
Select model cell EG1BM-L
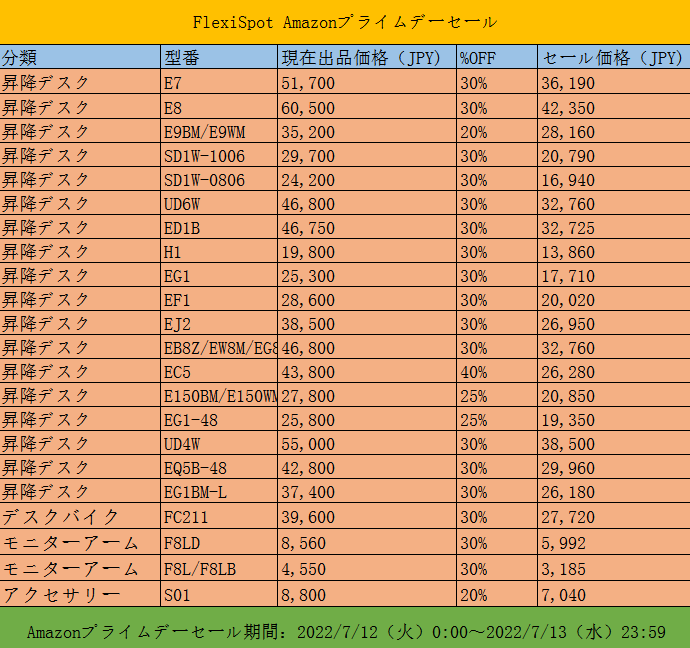pos(219,491)
